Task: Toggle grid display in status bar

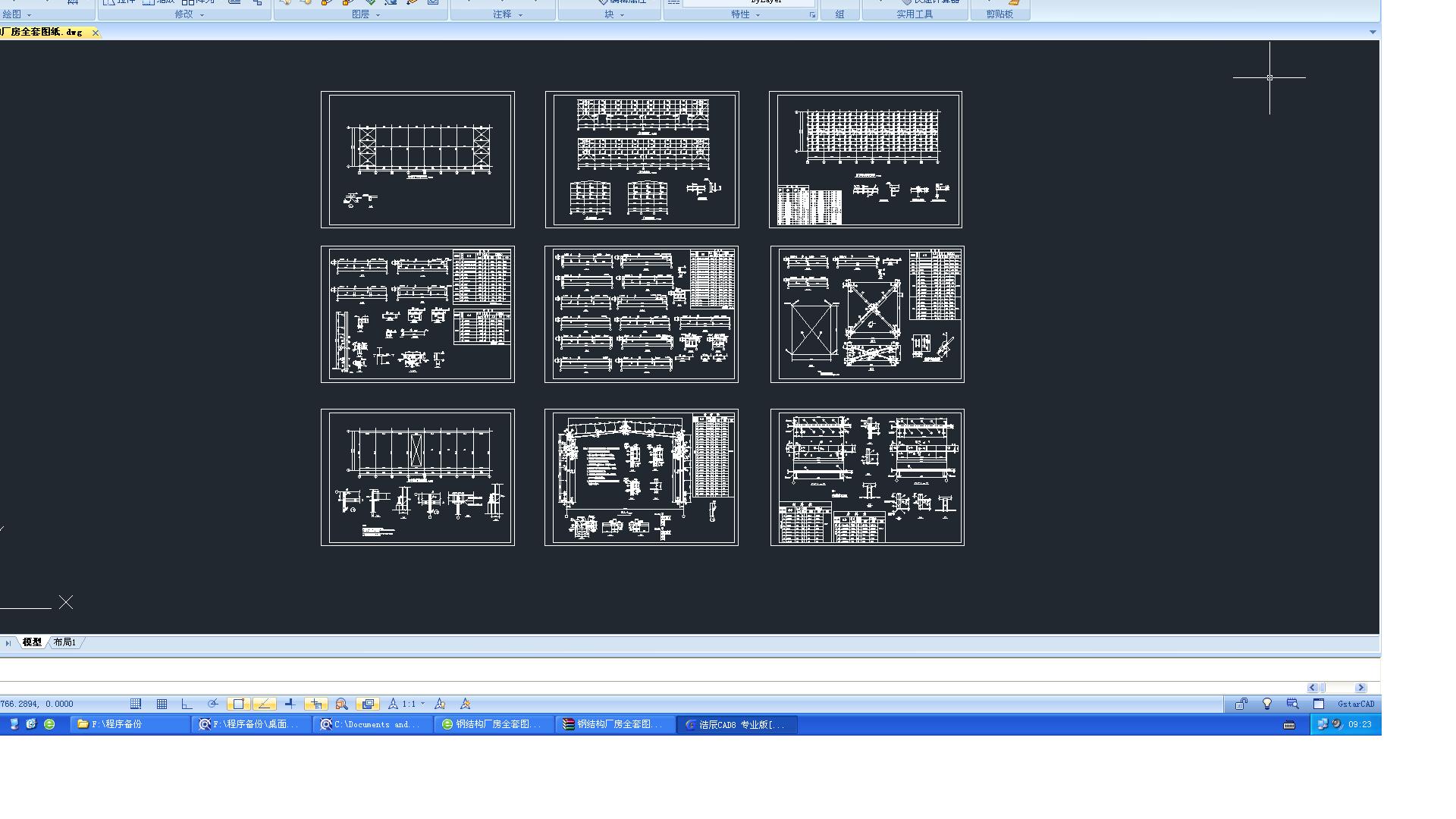Action: (x=162, y=704)
